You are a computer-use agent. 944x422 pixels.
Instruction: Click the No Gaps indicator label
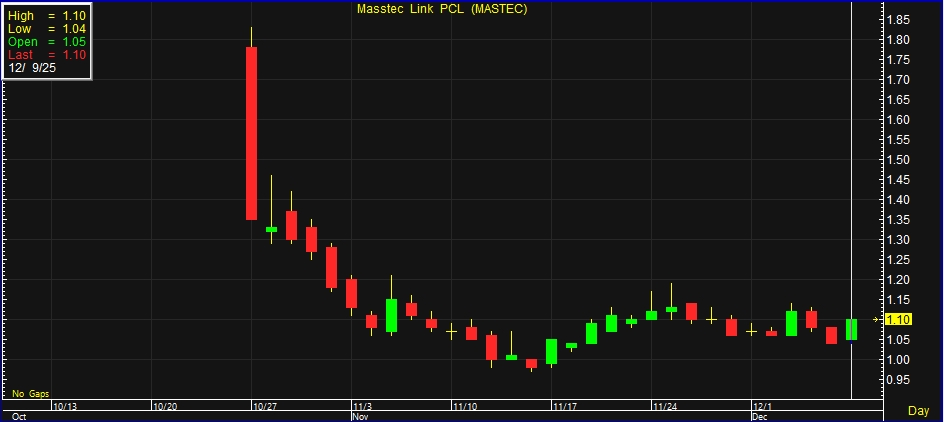coord(31,394)
